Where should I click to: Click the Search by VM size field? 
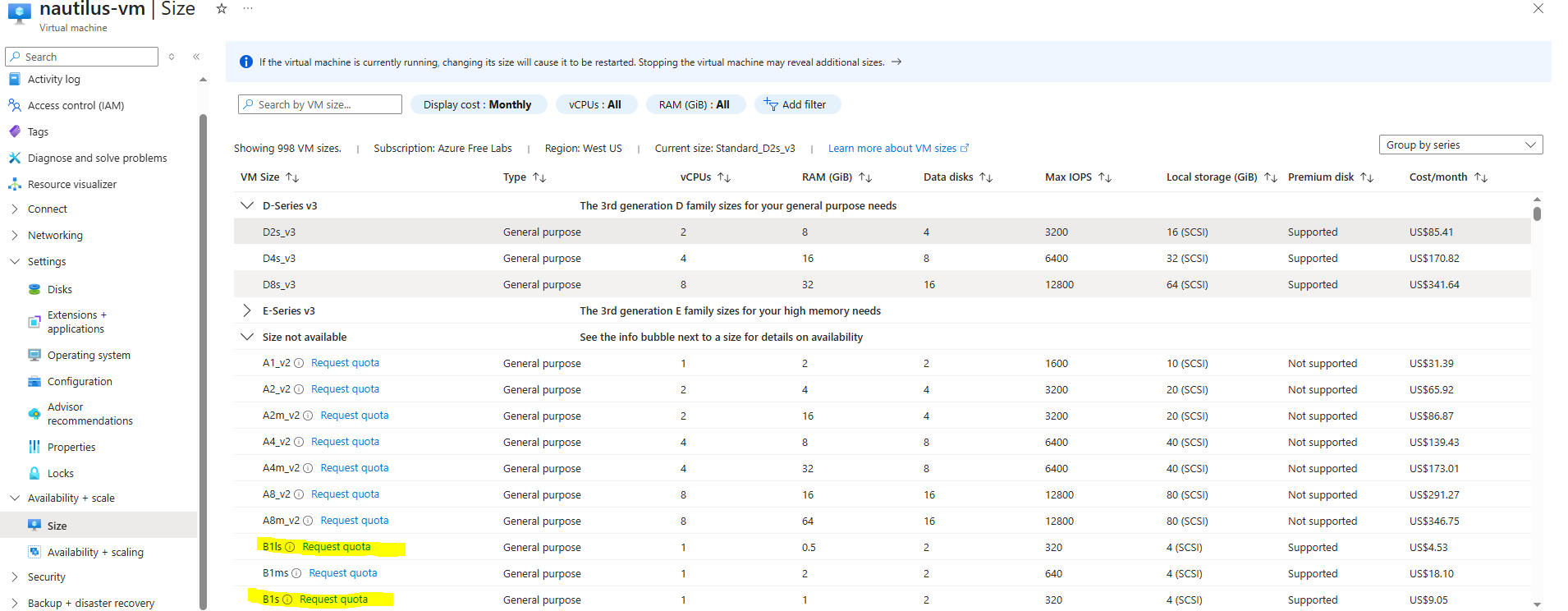coord(320,104)
